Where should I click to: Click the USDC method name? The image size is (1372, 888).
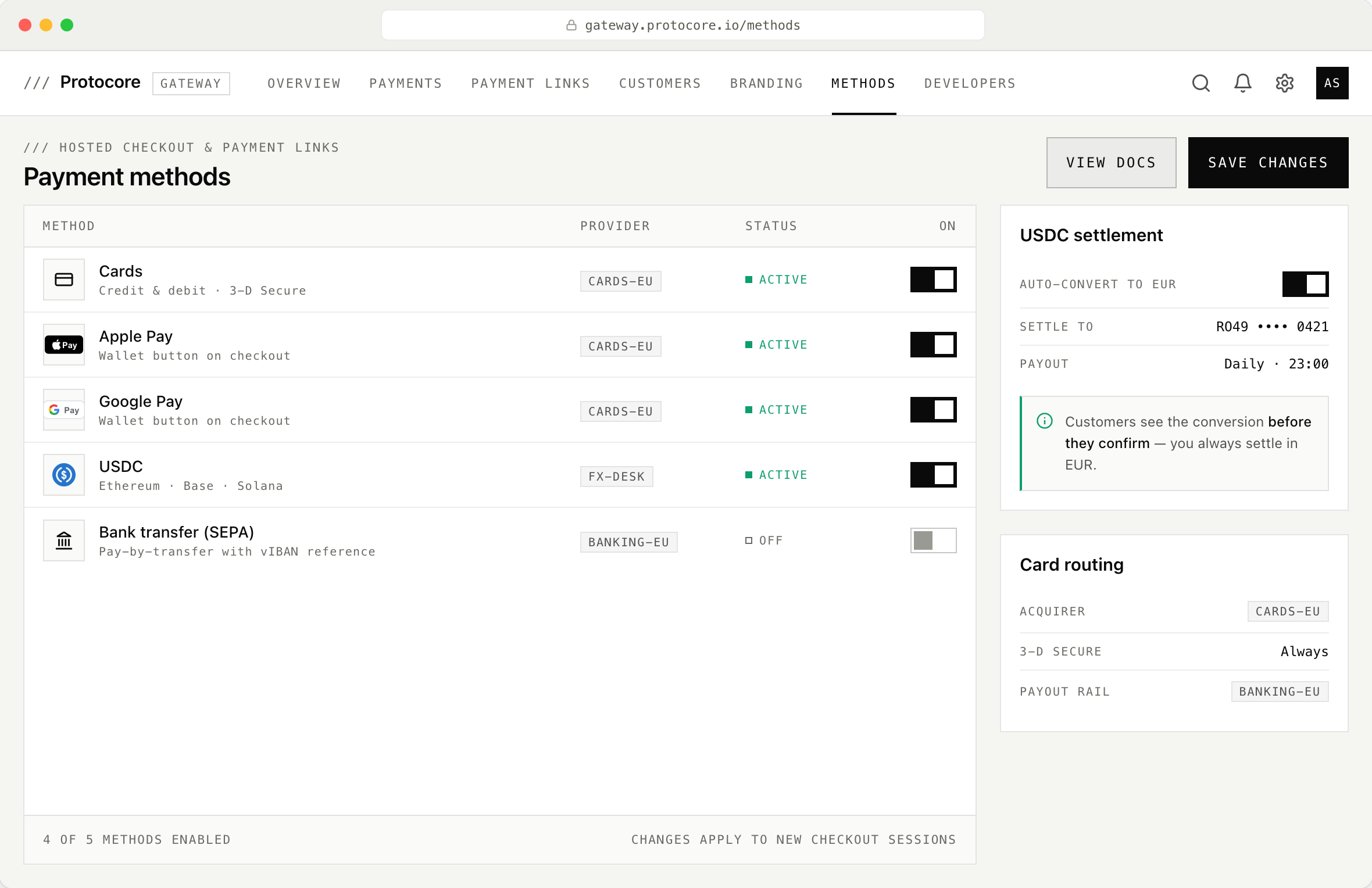click(x=121, y=467)
